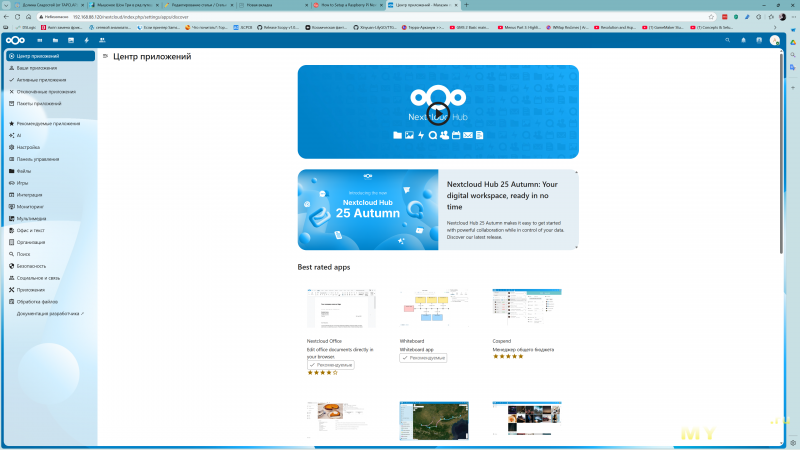Screen dimensions: 800x450
Task: Open the 'Мониторинг' app category
Action: click(30, 206)
